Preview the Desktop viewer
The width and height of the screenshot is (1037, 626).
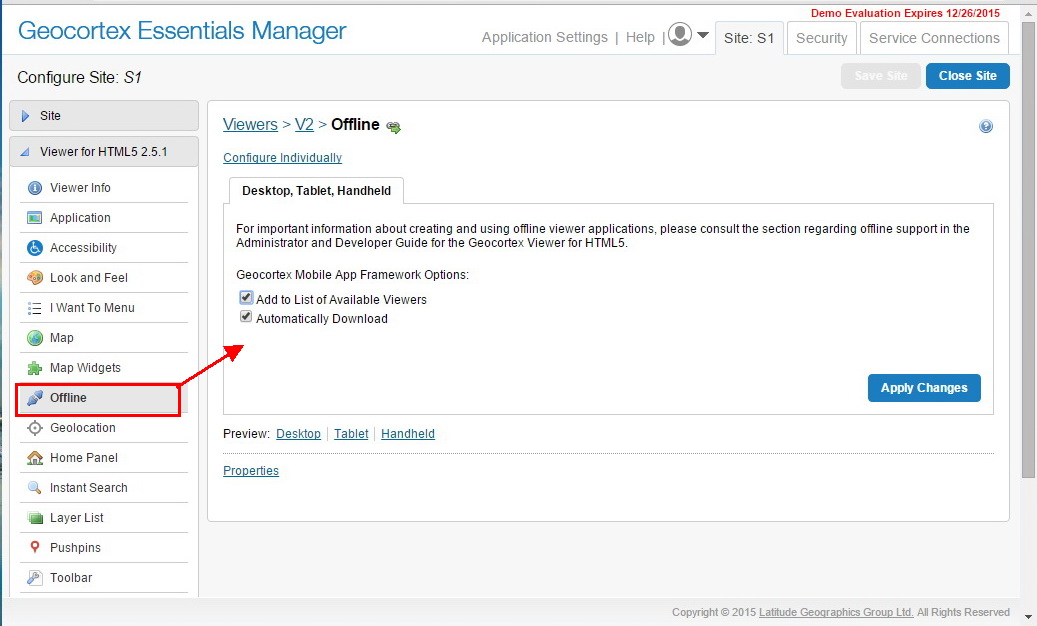point(298,434)
